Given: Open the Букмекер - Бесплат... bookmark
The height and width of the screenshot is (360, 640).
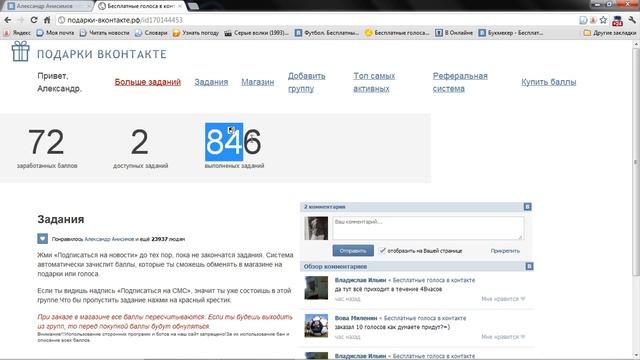Looking at the screenshot, I should tap(511, 33).
